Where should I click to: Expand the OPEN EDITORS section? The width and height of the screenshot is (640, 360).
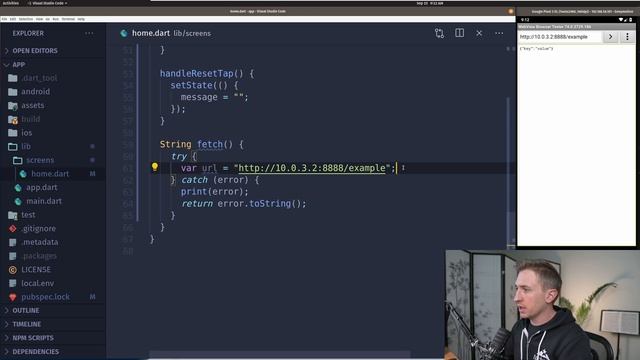[x=53, y=51]
